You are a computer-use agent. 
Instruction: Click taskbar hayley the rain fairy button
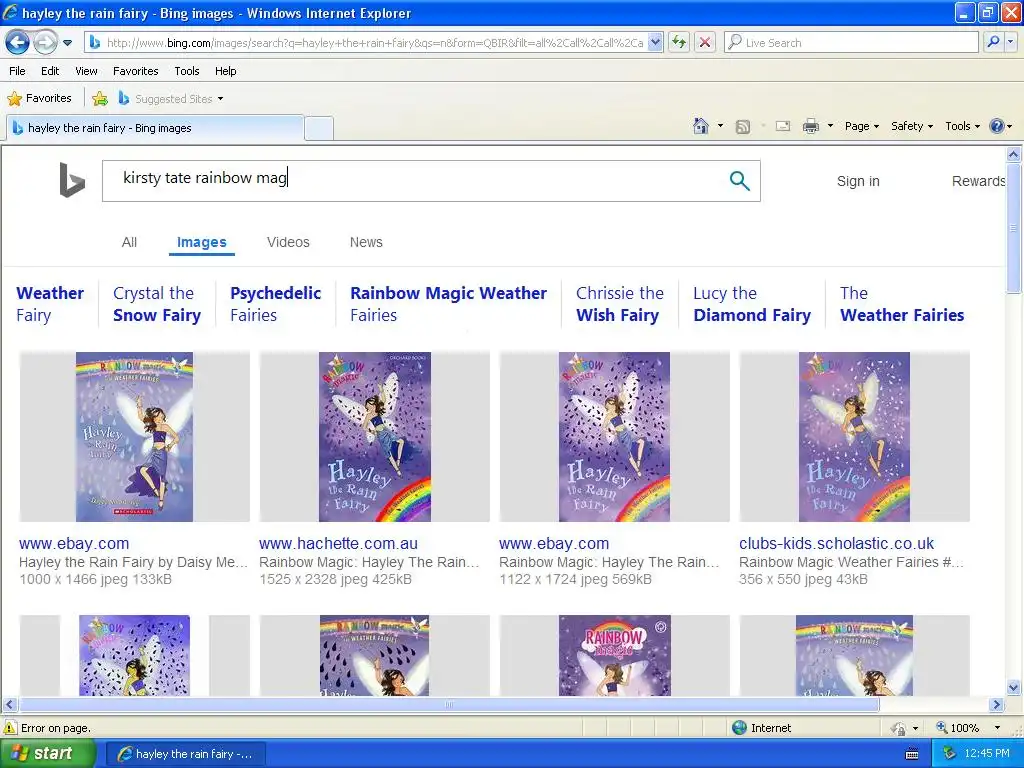(185, 754)
